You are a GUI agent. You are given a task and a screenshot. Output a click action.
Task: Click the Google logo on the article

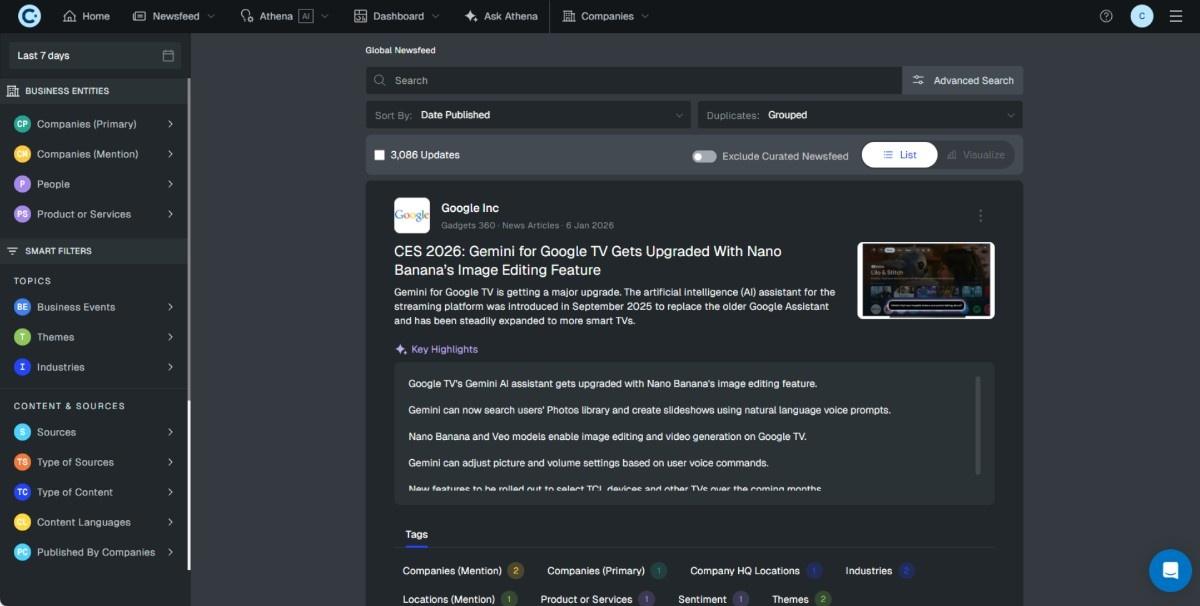coord(411,215)
